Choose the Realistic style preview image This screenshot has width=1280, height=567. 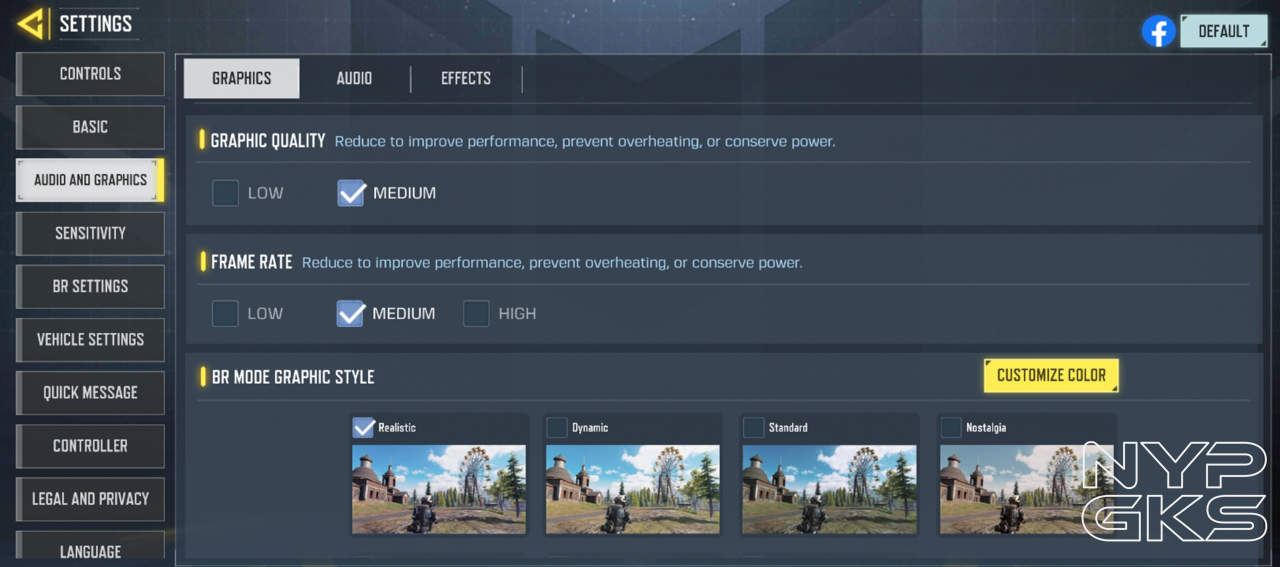(439, 489)
